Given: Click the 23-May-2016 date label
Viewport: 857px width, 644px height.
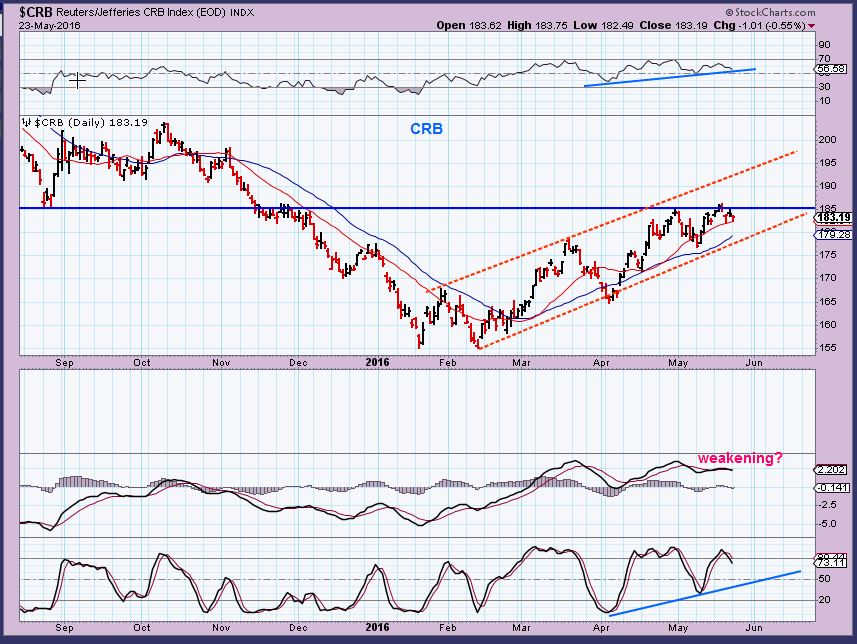Looking at the screenshot, I should click(x=36, y=26).
